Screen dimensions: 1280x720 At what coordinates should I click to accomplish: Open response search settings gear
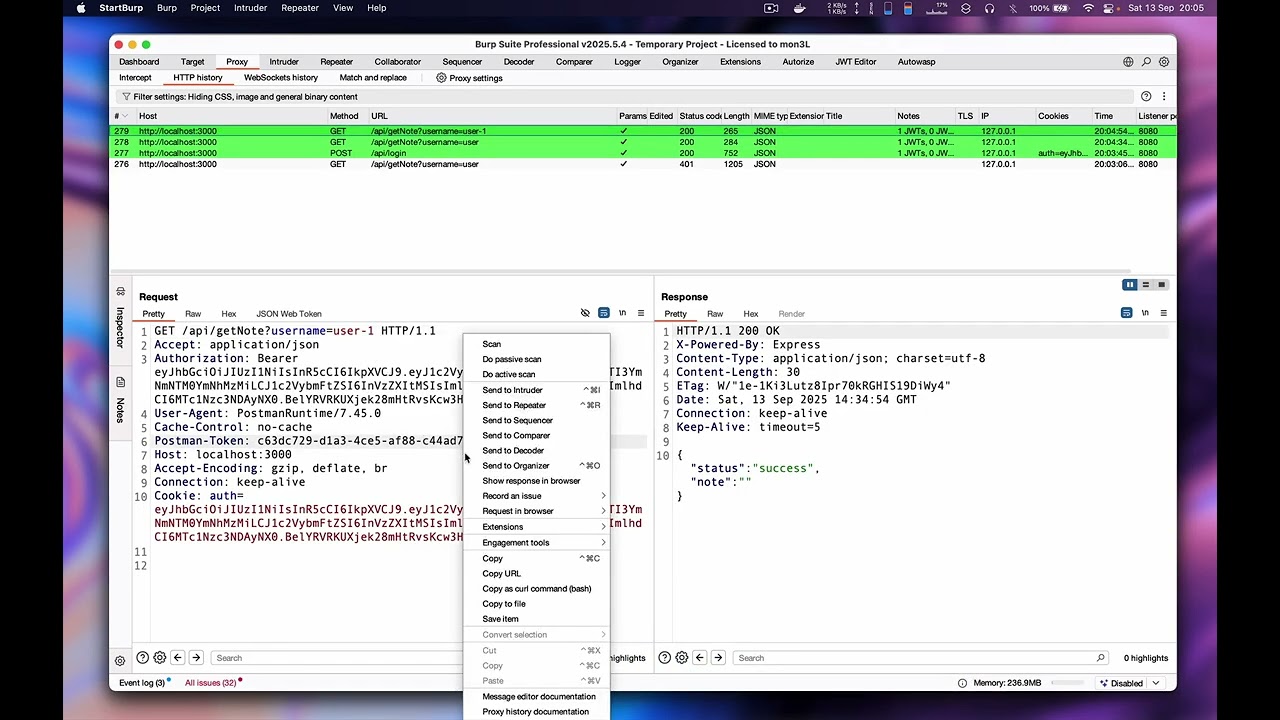[x=681, y=658]
